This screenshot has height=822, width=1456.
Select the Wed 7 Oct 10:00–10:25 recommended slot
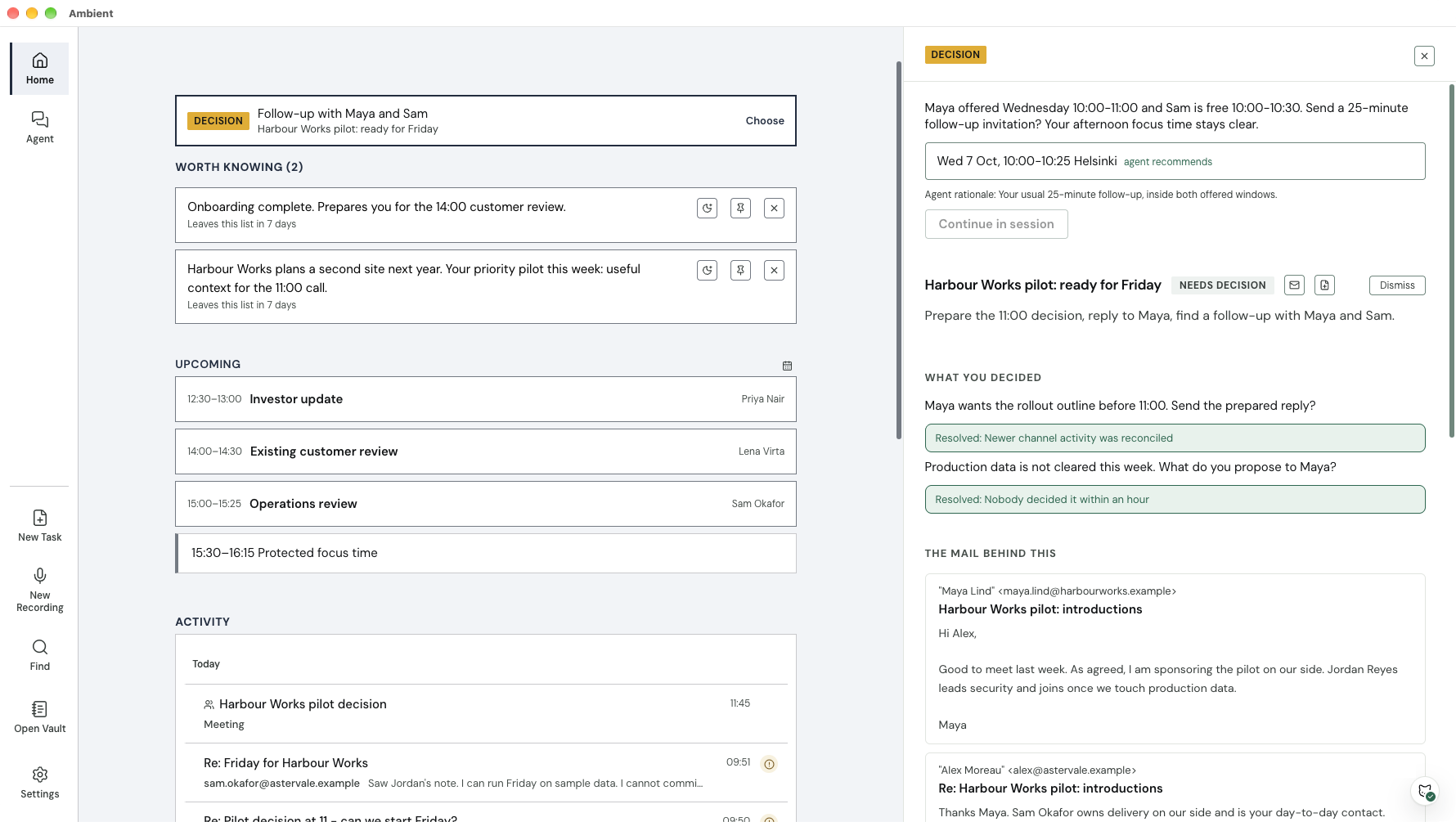click(x=1175, y=161)
